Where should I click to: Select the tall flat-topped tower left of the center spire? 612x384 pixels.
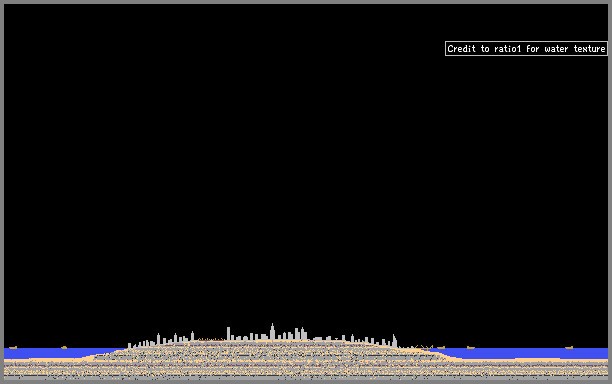coord(228,334)
